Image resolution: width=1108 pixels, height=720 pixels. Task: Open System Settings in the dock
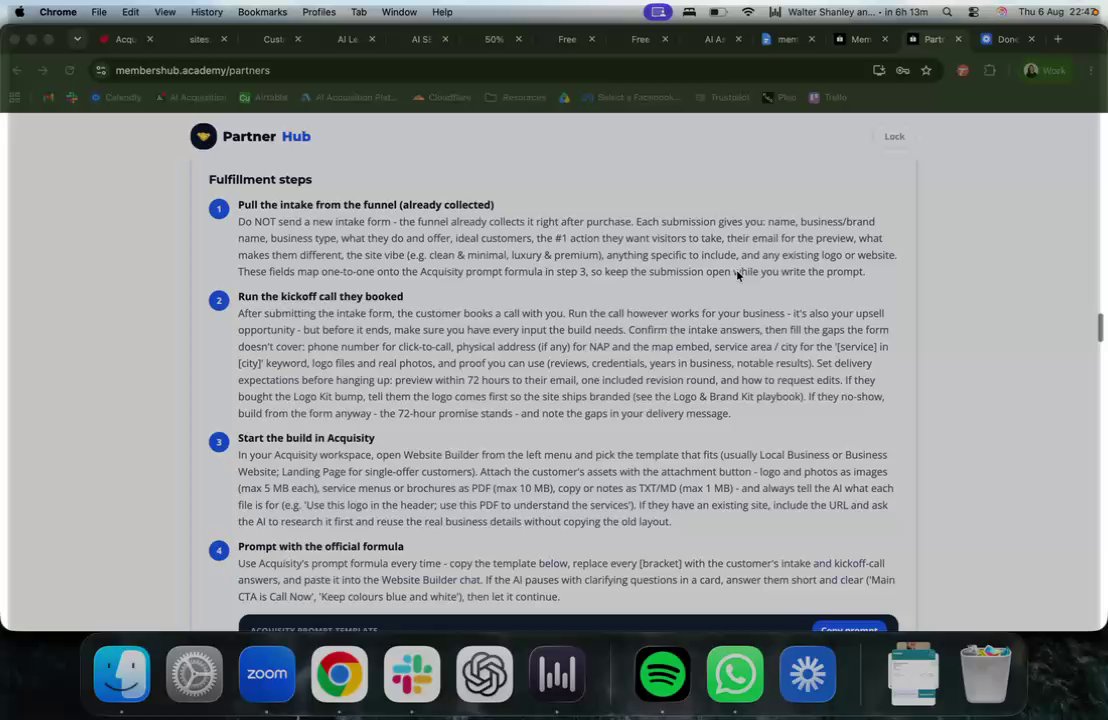pos(194,673)
